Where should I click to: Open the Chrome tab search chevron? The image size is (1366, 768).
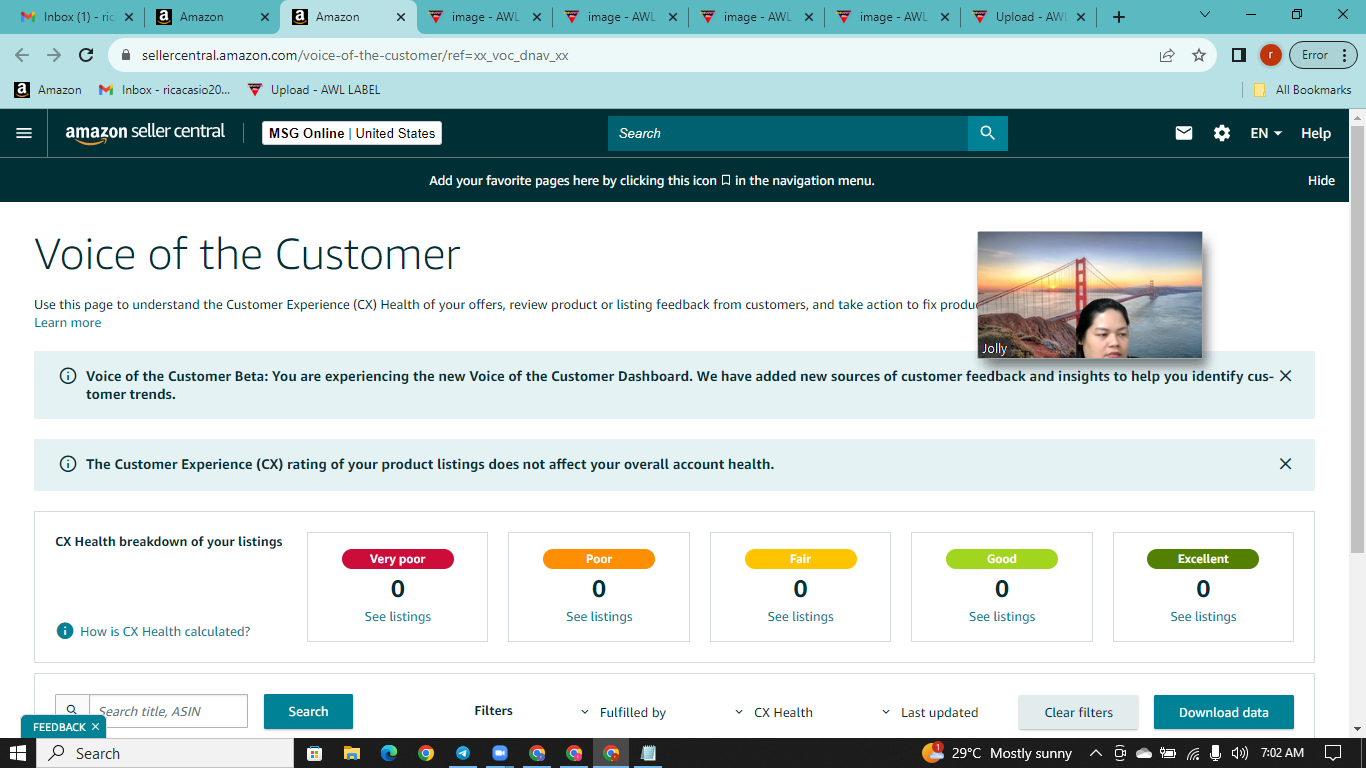[x=1204, y=15]
